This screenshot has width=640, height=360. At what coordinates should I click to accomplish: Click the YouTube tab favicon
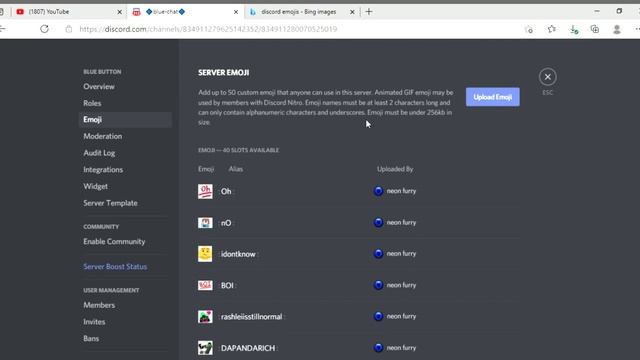[20, 12]
